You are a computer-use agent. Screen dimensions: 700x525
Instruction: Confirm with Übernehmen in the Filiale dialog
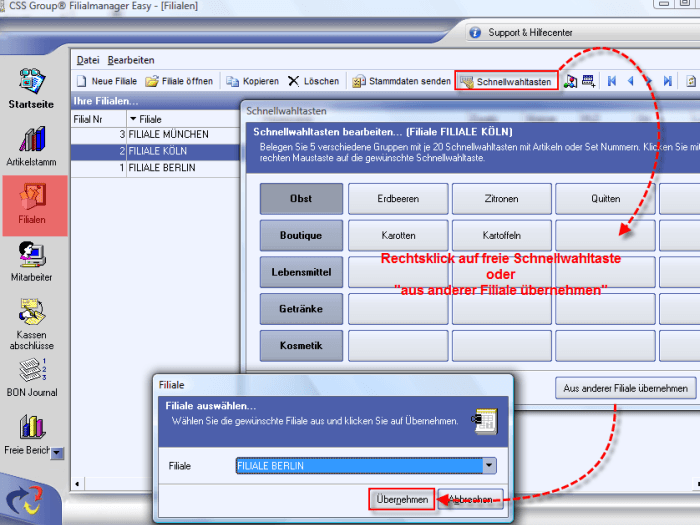click(402, 499)
